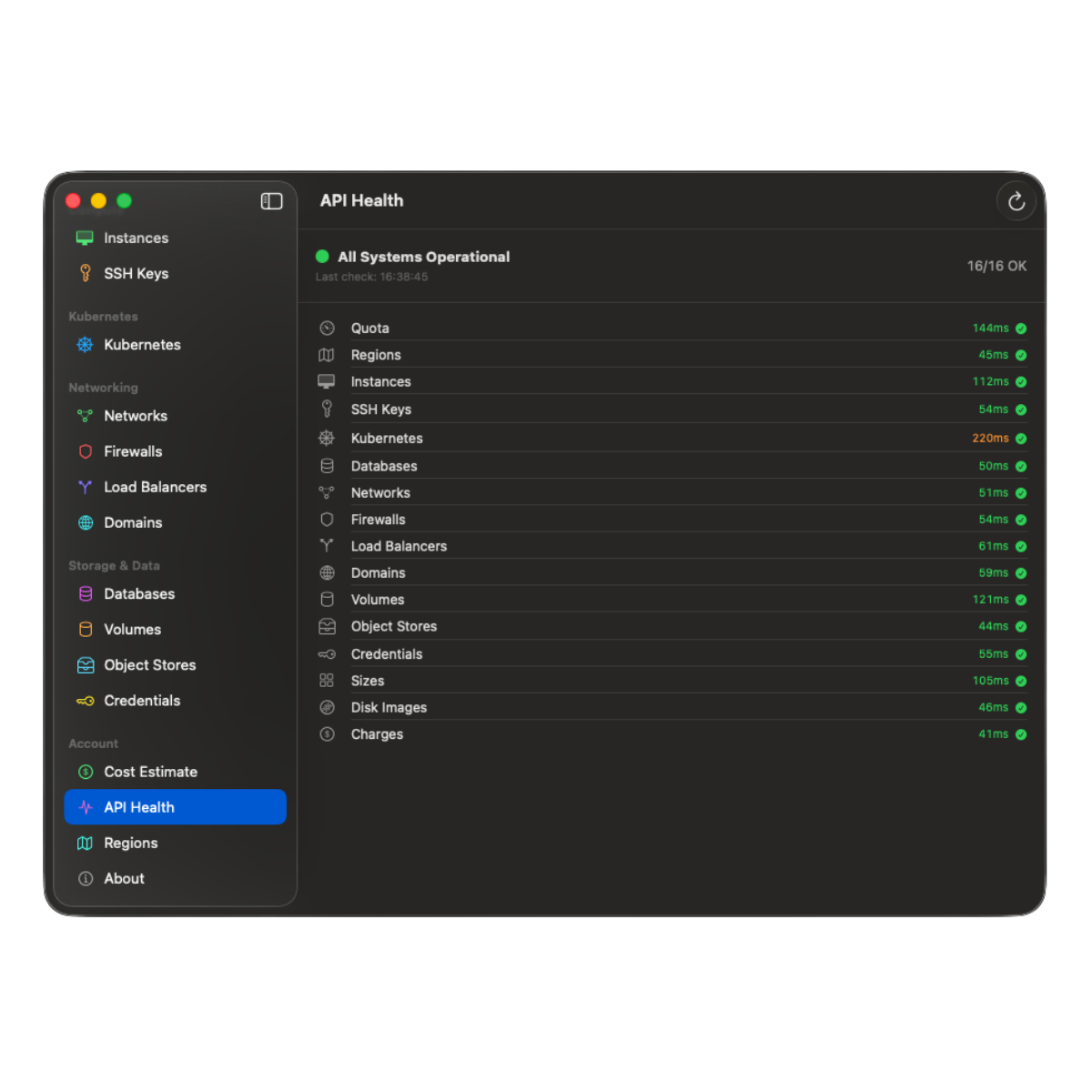Image resolution: width=1092 pixels, height=1092 pixels.
Task: Click the Quota gauge icon in health list
Action: [x=327, y=328]
